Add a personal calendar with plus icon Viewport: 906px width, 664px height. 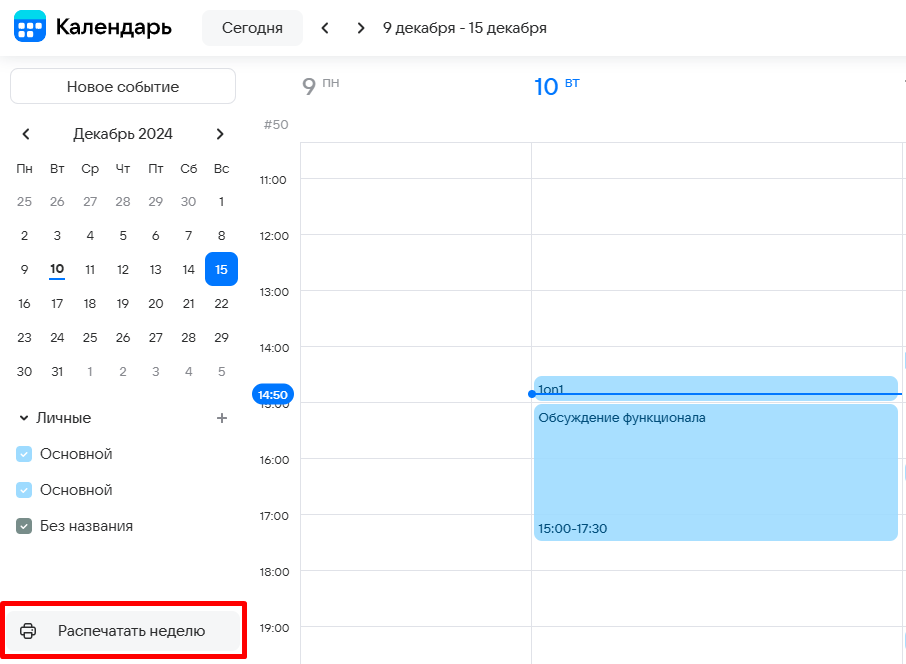(222, 418)
